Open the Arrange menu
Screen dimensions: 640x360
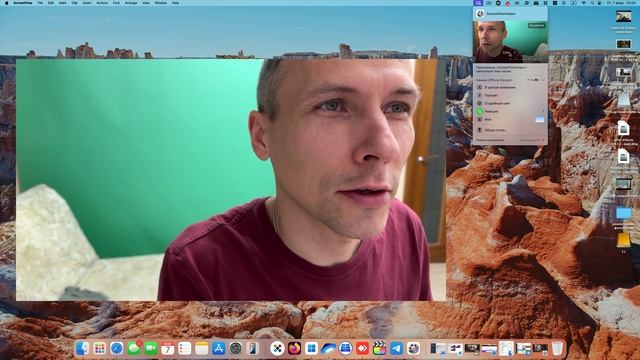tap(131, 3)
